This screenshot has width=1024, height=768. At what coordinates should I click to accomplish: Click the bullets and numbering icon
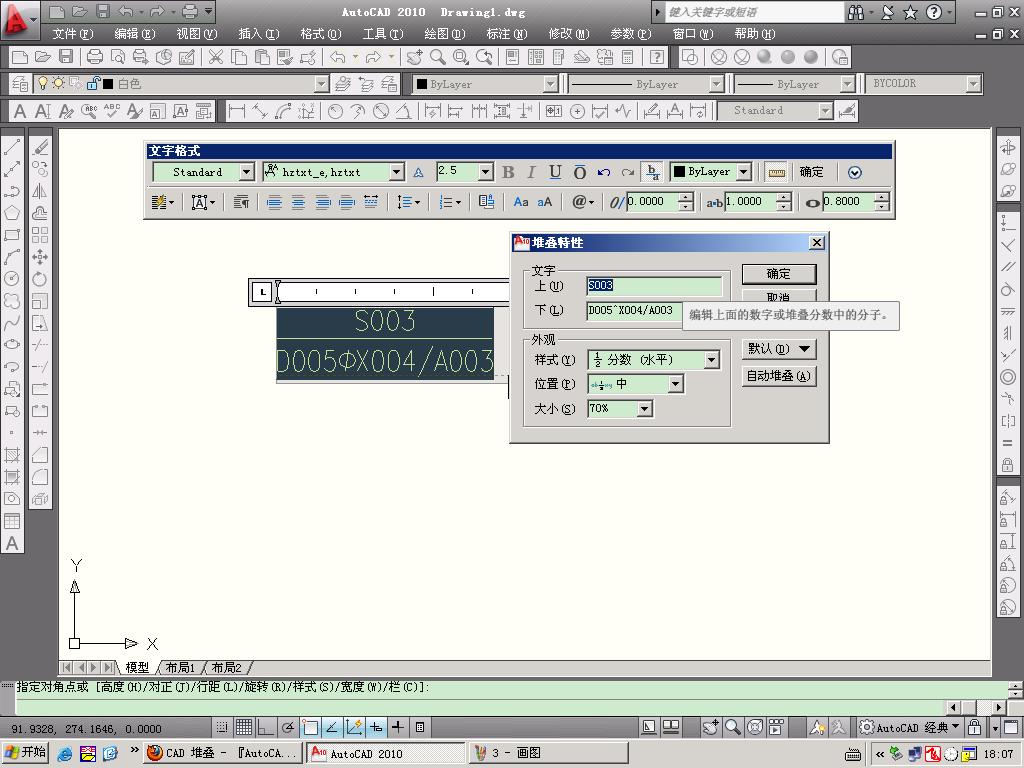pos(449,202)
